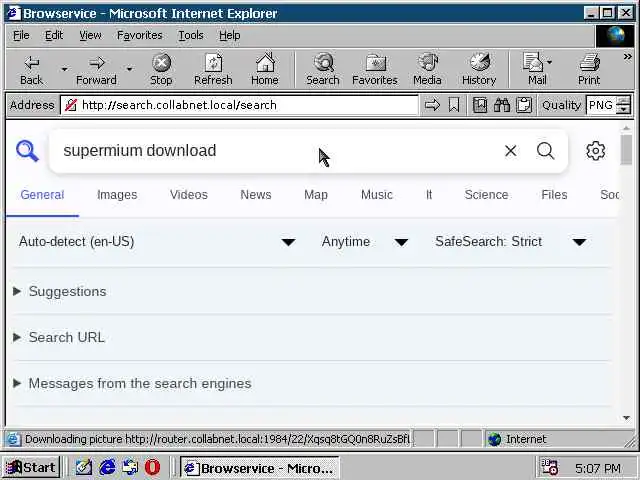Open the File menu
This screenshot has width=640, height=480.
tap(21, 36)
